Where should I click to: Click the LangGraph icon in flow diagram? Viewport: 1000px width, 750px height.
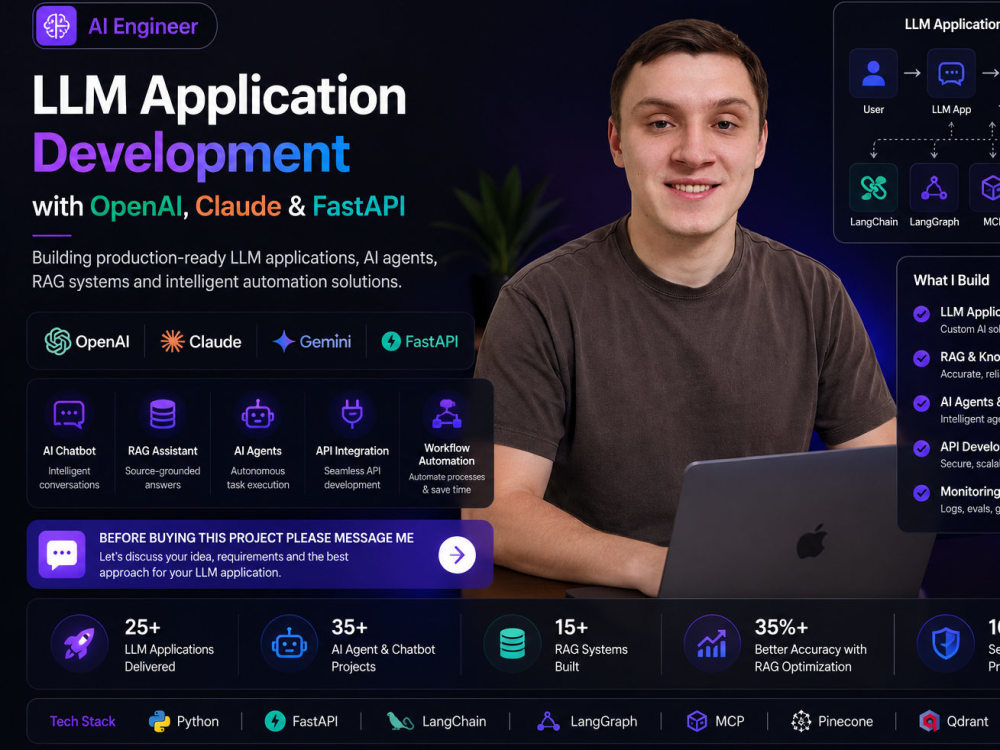click(934, 188)
